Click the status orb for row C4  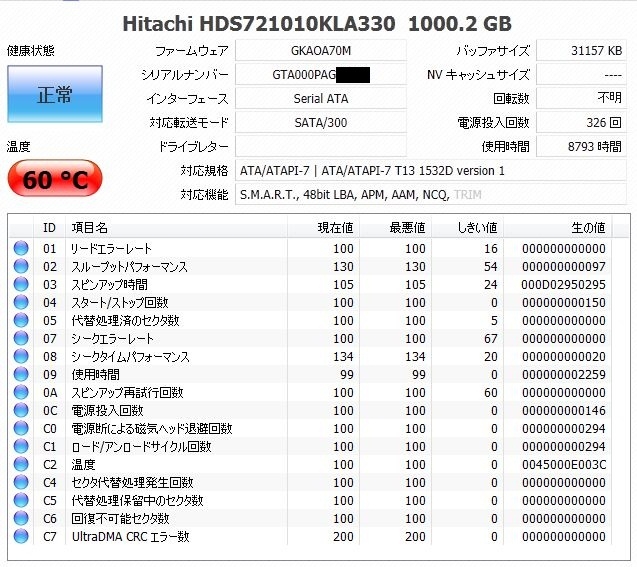point(21,483)
